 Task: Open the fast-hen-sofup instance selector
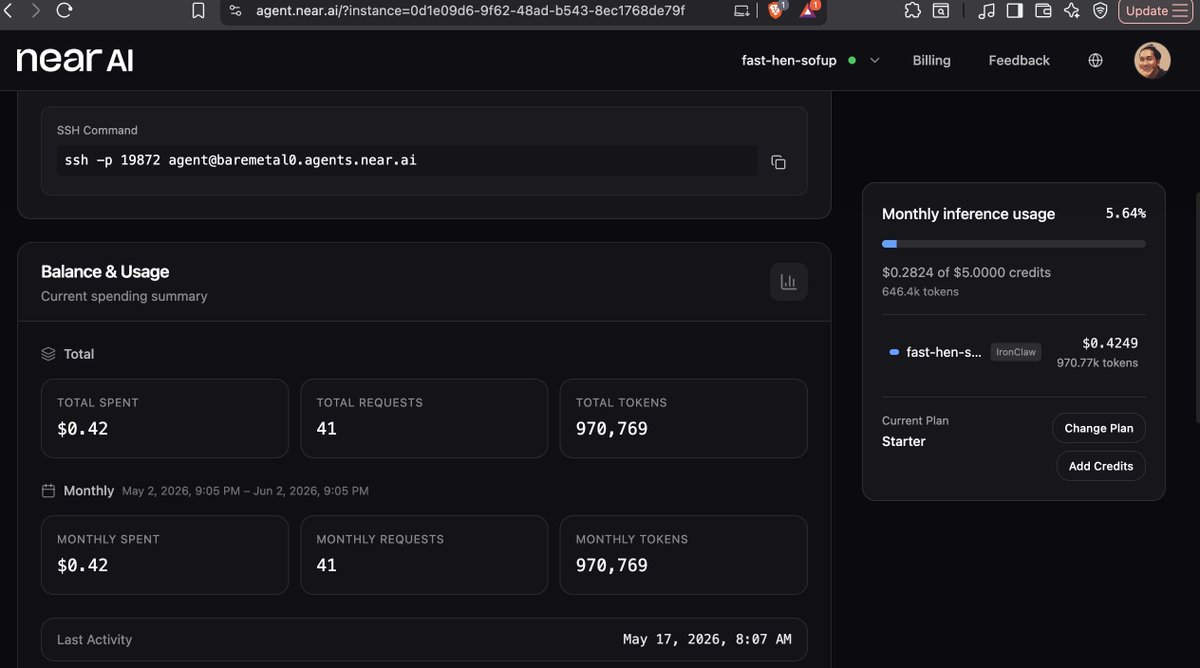click(x=810, y=60)
